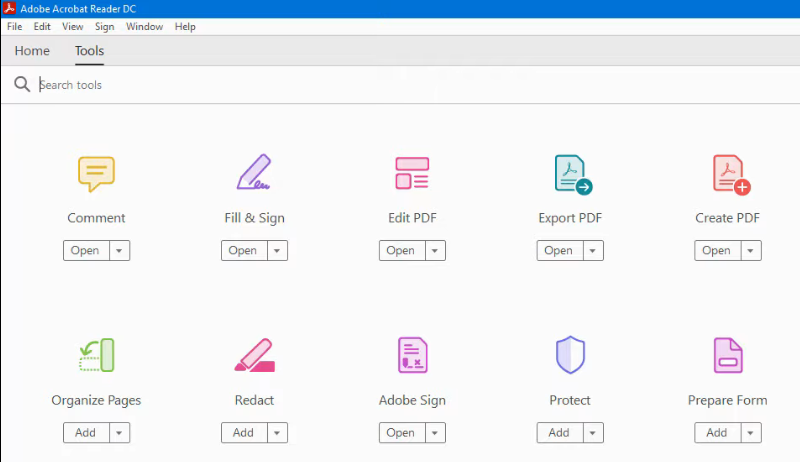
Task: Click the Protect label text
Action: click(570, 400)
